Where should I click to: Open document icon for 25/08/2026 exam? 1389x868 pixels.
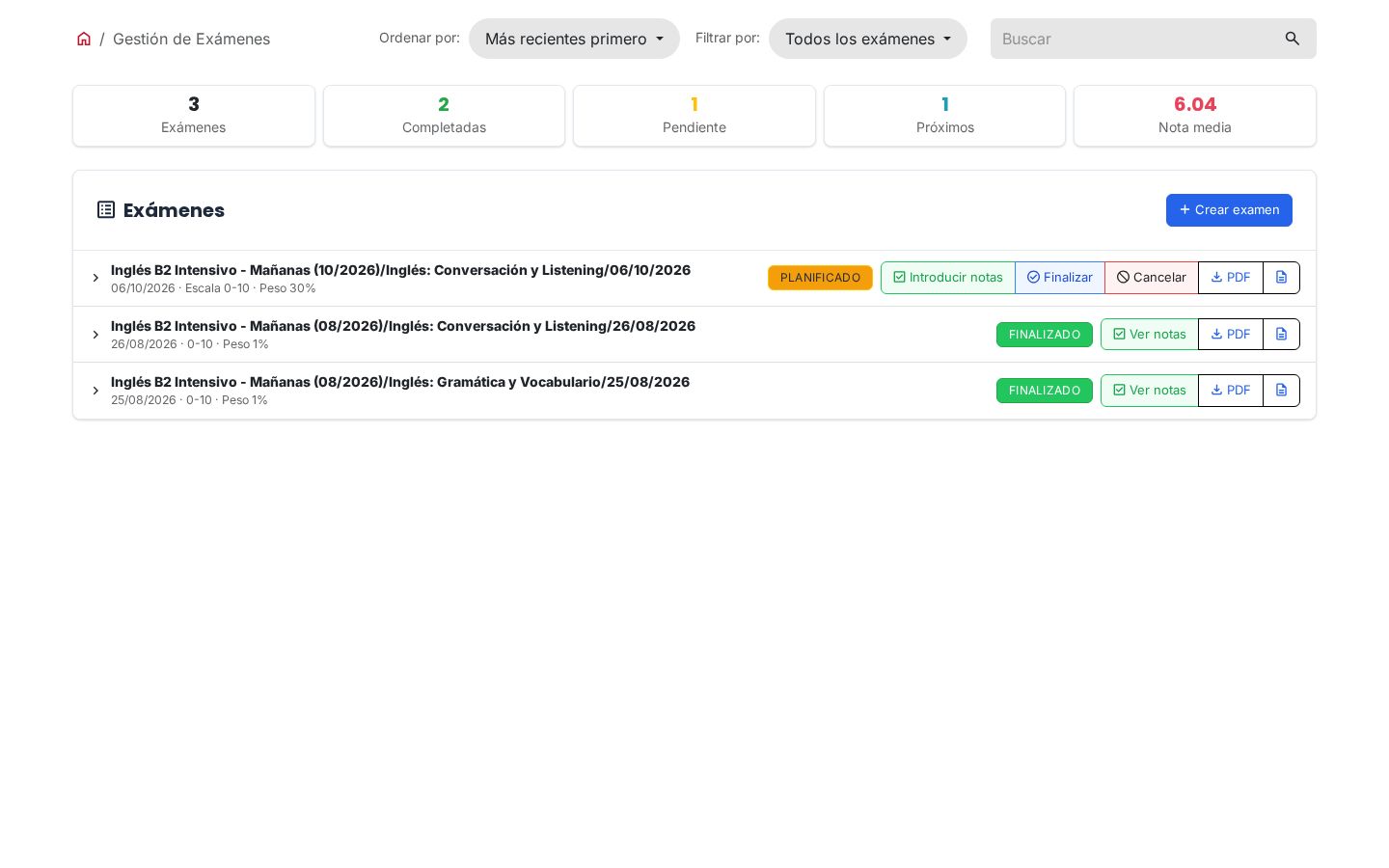[x=1281, y=390]
